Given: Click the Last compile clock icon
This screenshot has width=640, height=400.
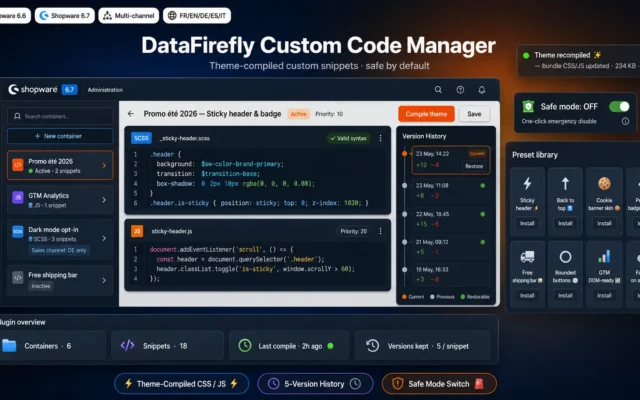Looking at the screenshot, I should tap(245, 346).
